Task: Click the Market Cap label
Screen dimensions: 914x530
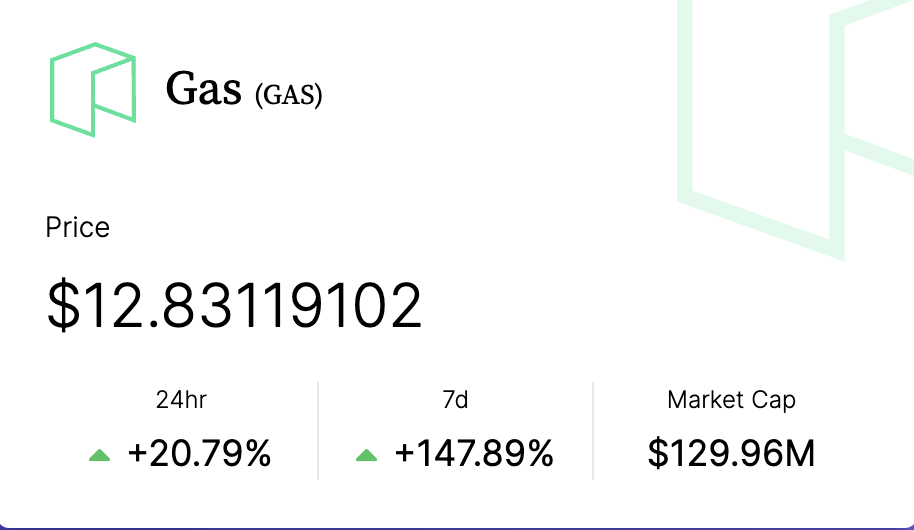Action: pos(732,400)
